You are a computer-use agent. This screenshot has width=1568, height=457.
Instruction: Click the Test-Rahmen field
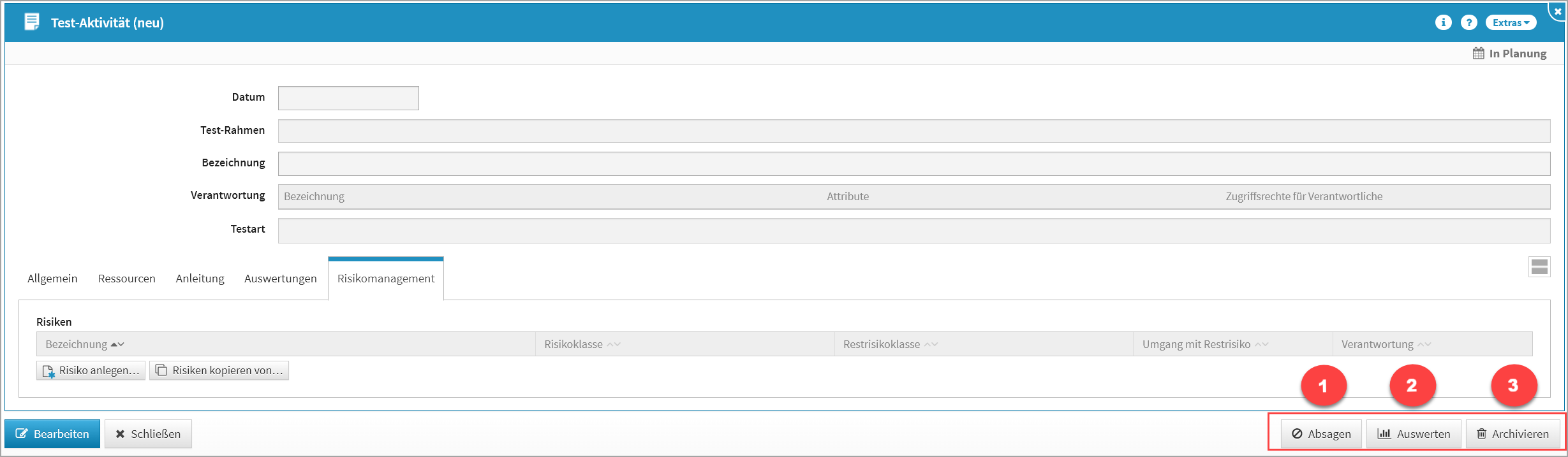pos(914,131)
